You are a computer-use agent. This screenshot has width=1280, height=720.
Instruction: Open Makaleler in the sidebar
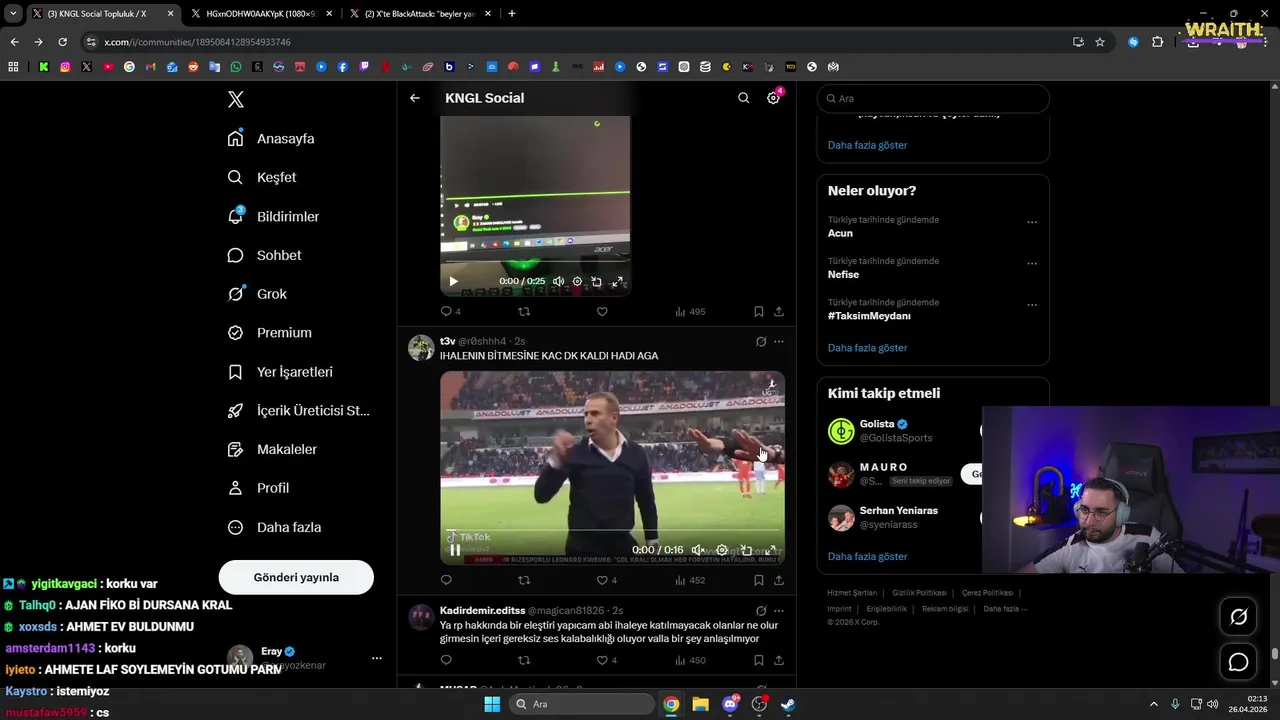(x=272, y=449)
